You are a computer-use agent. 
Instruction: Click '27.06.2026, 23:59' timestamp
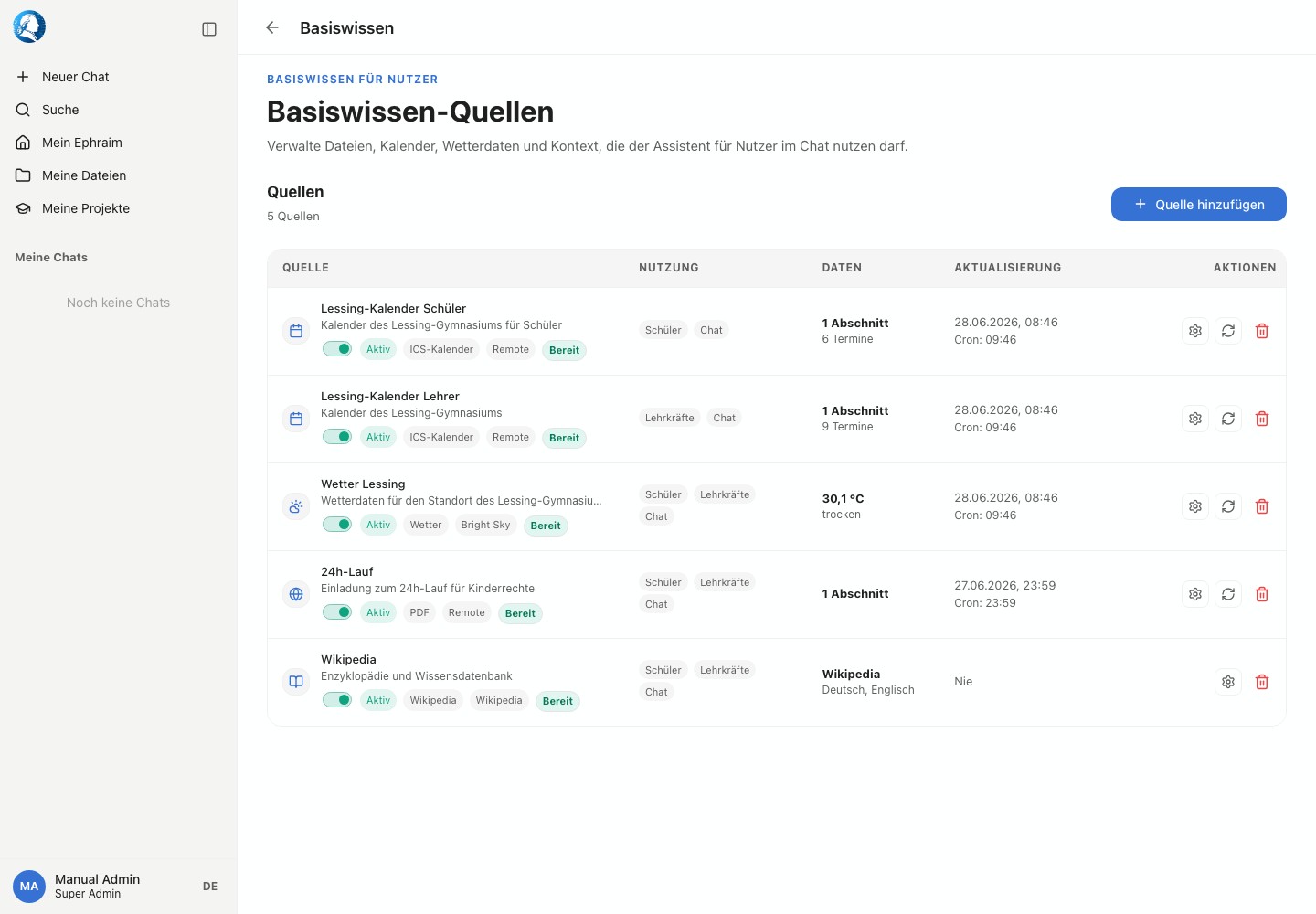[x=1005, y=586]
